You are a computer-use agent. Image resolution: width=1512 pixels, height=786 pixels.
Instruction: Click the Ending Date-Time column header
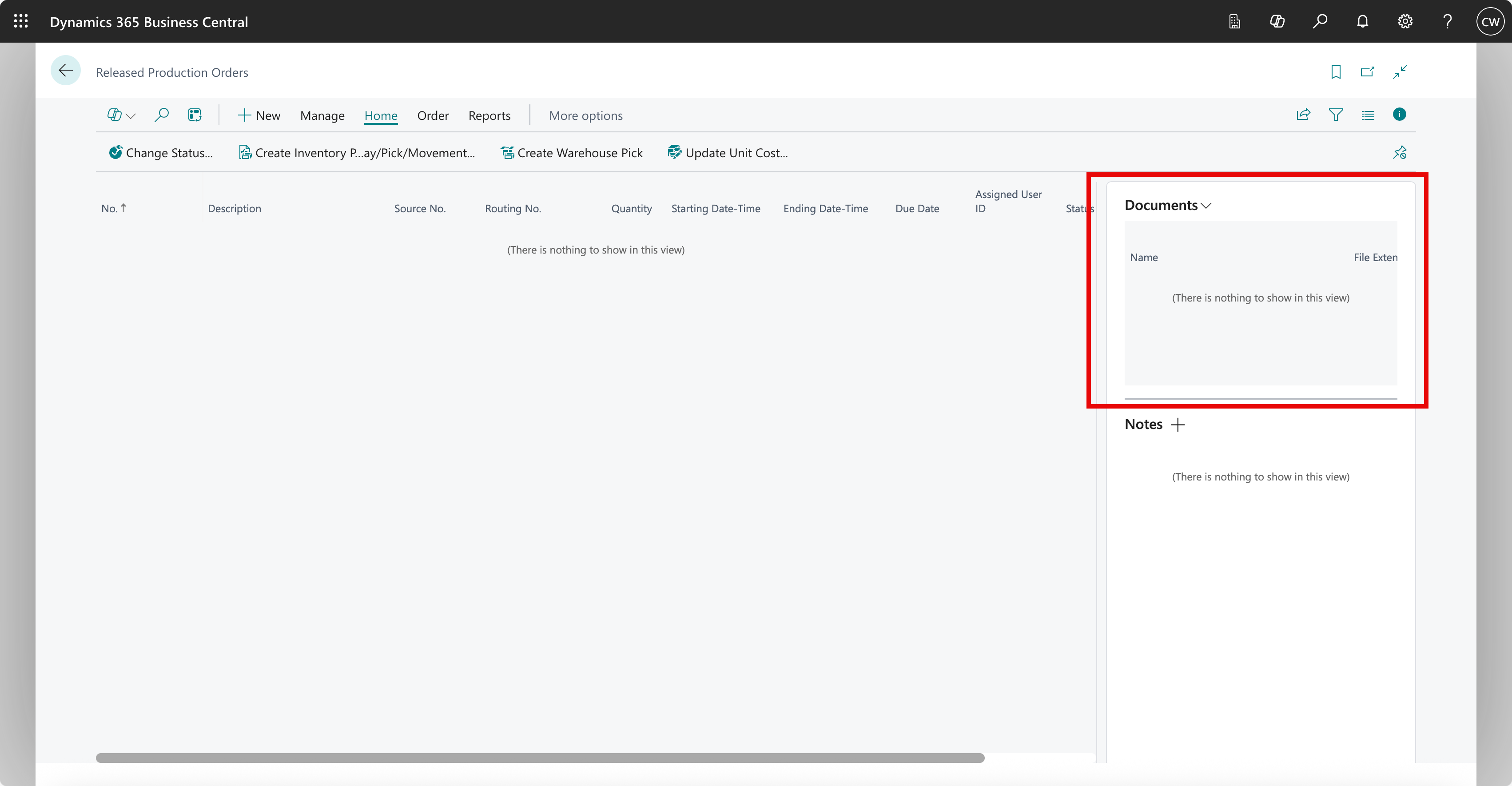pyautogui.click(x=825, y=208)
